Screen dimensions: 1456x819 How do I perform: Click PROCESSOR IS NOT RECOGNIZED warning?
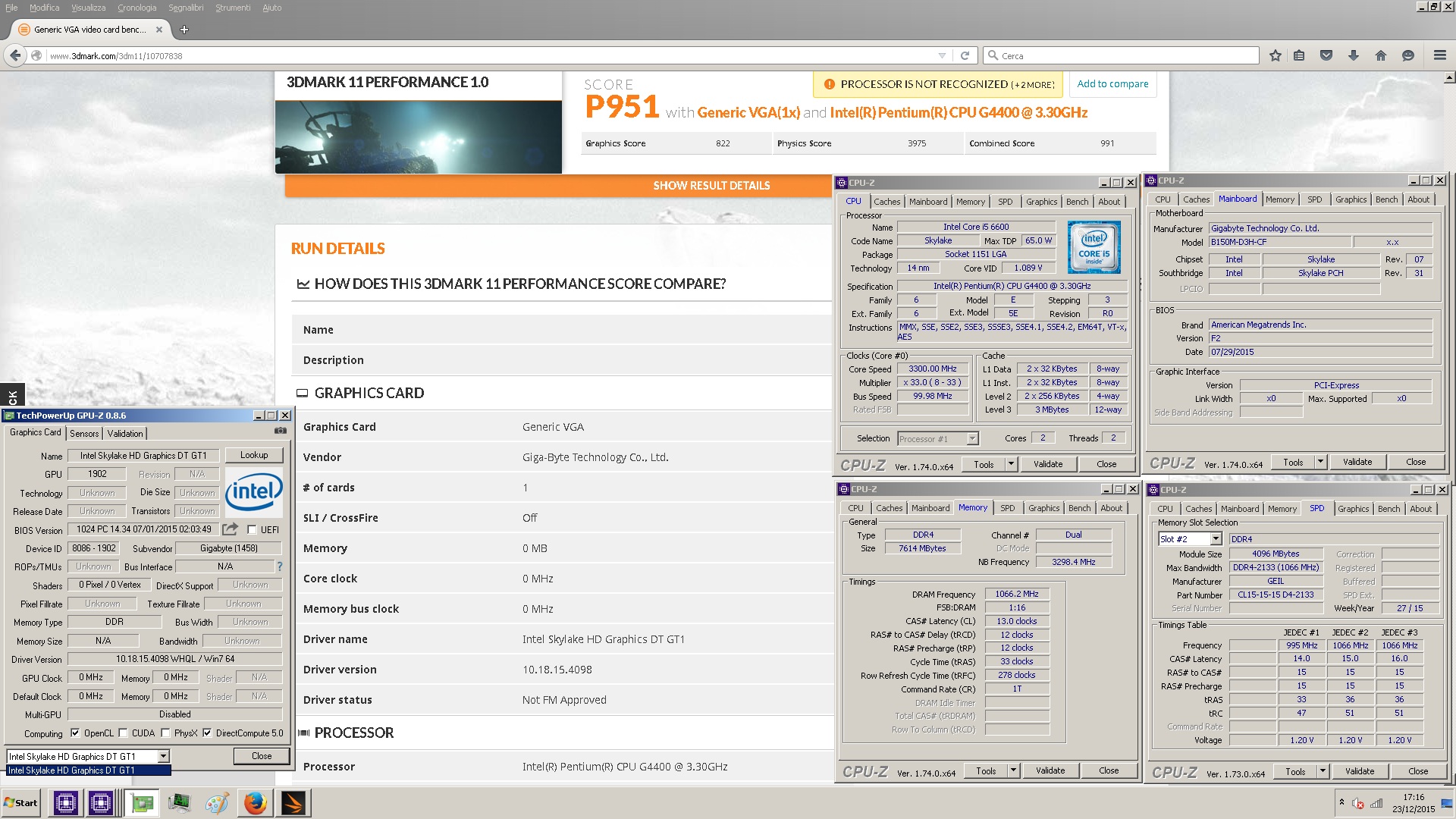[x=939, y=85]
